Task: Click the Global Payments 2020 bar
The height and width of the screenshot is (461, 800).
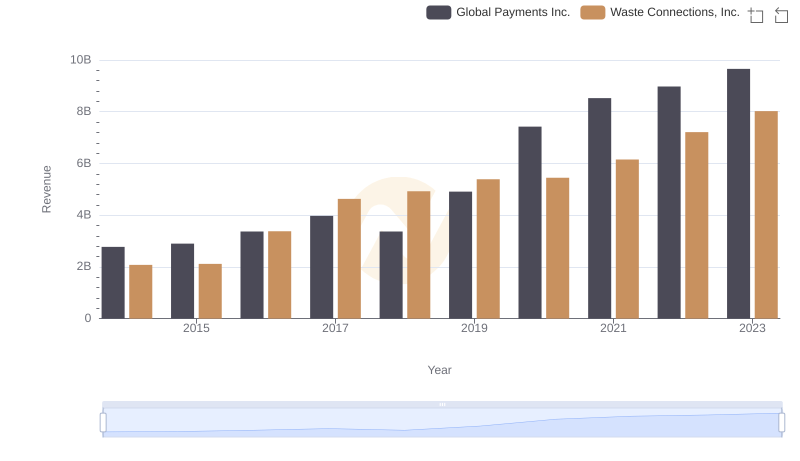Action: pyautogui.click(x=530, y=222)
